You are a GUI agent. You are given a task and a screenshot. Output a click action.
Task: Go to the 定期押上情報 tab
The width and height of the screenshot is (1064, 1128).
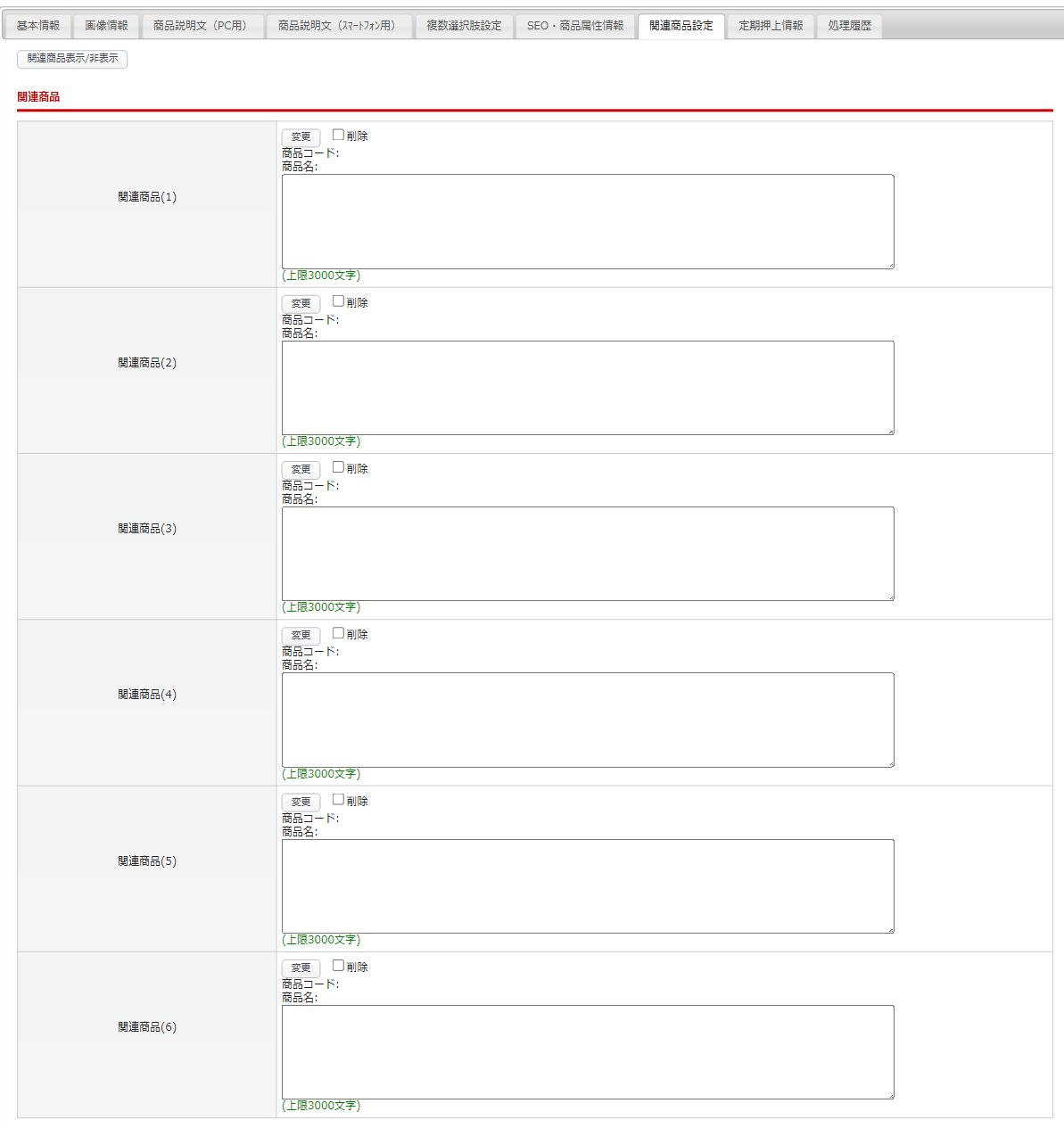771,26
